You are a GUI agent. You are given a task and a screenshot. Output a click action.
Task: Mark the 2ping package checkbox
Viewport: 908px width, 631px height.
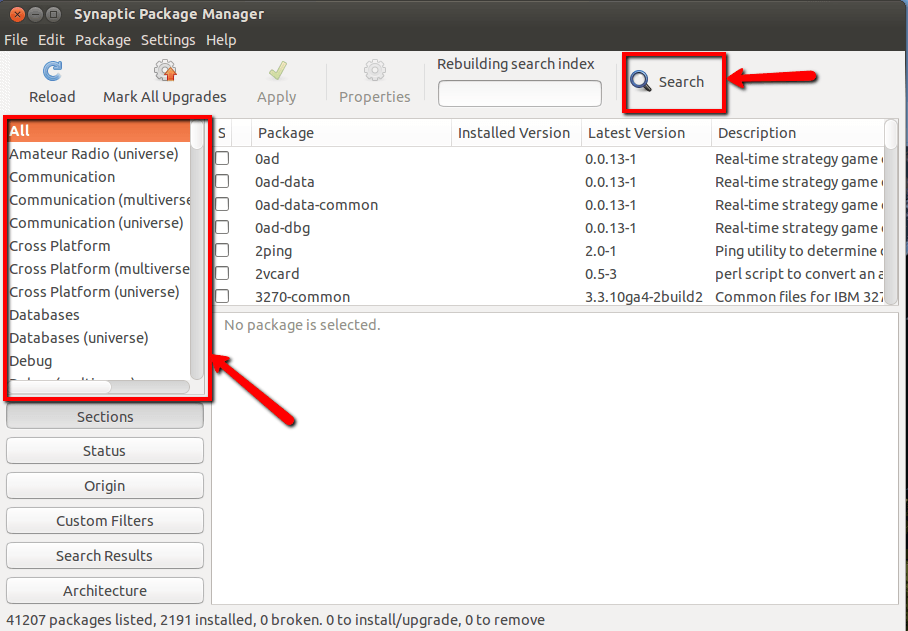222,251
